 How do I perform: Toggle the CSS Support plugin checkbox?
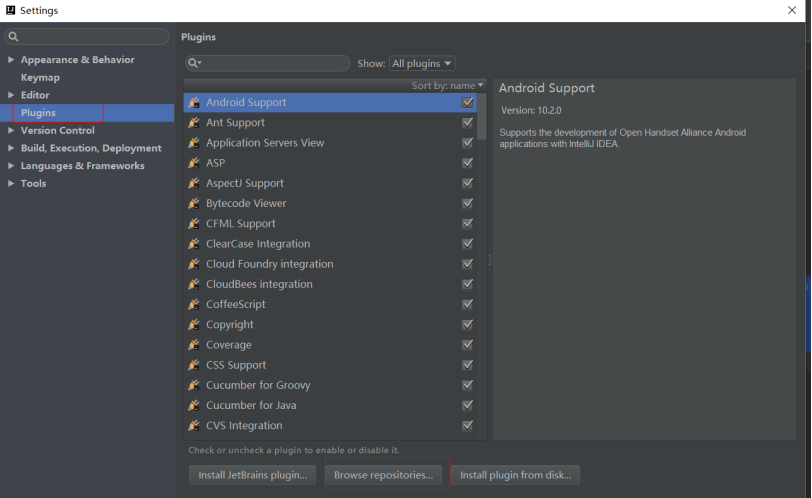tap(468, 365)
